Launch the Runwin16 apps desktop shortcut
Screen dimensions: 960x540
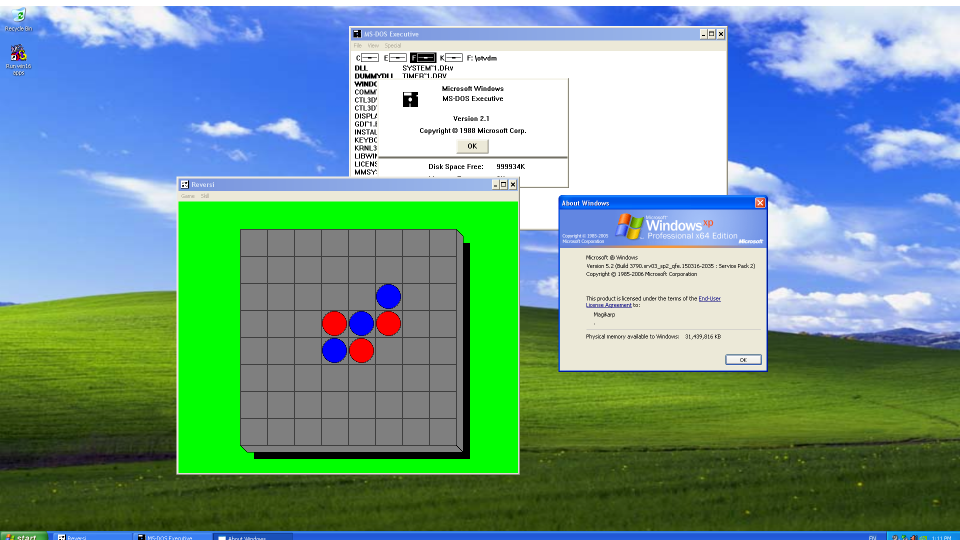point(18,59)
